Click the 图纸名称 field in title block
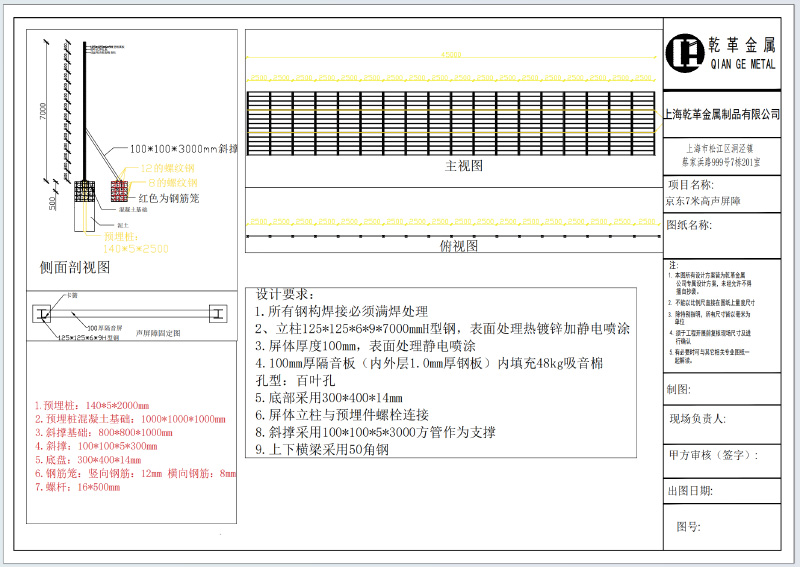Viewport: 800px width, 567px height. point(690,225)
